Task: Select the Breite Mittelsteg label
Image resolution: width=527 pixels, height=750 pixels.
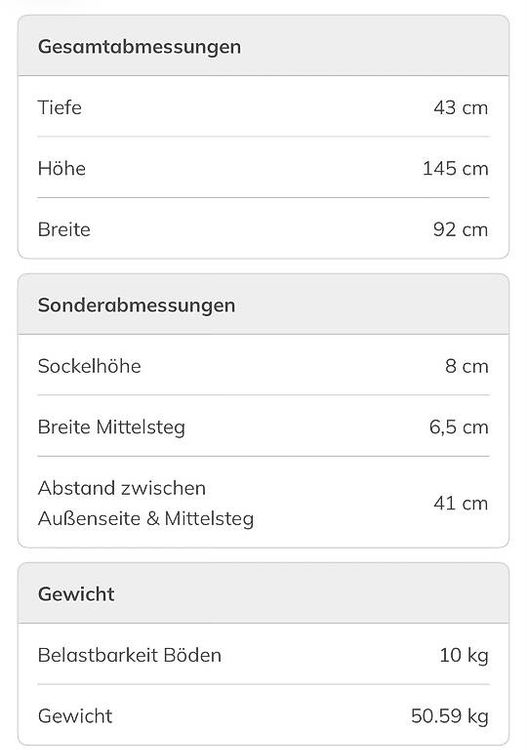Action: (x=111, y=427)
